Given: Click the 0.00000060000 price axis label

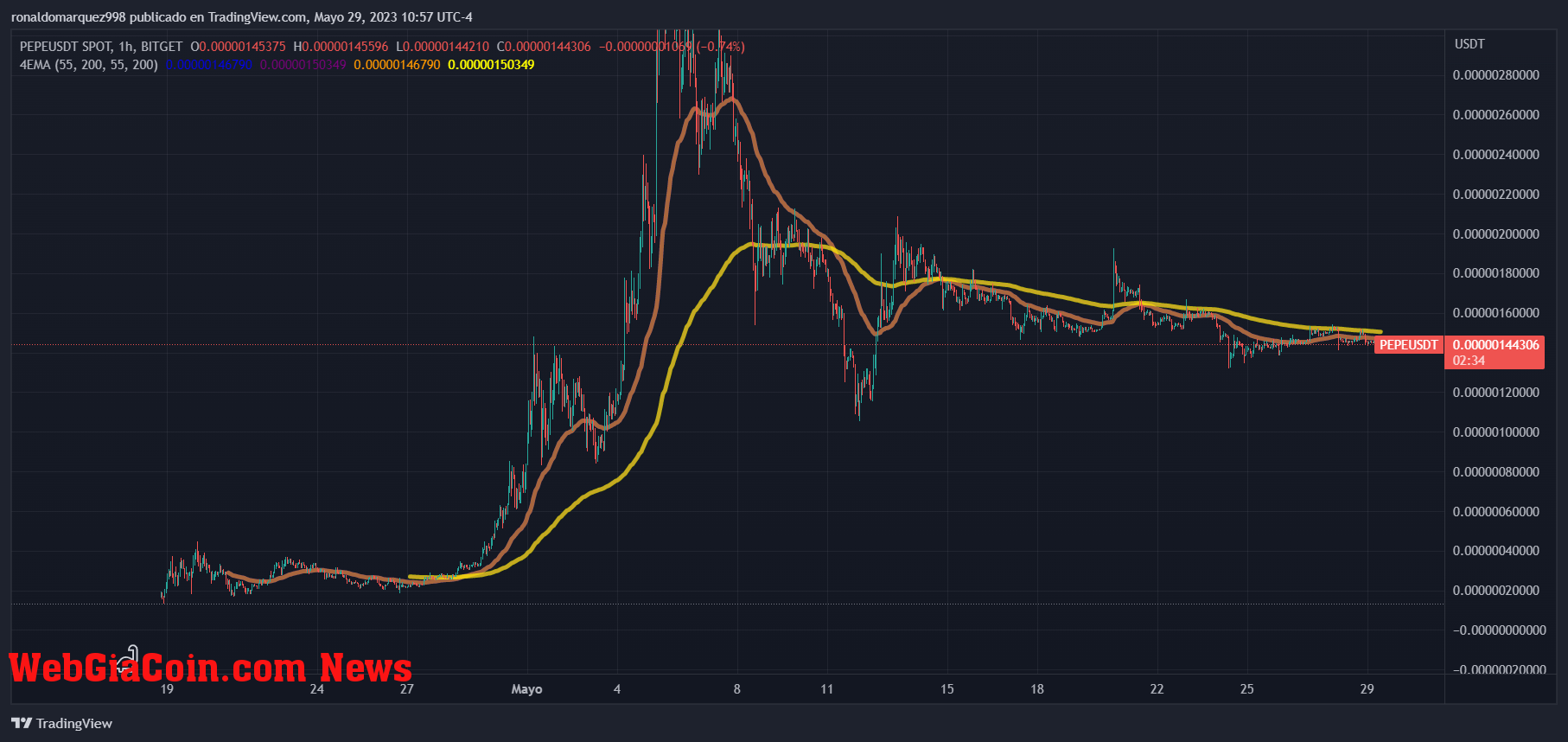Looking at the screenshot, I should [x=1496, y=512].
